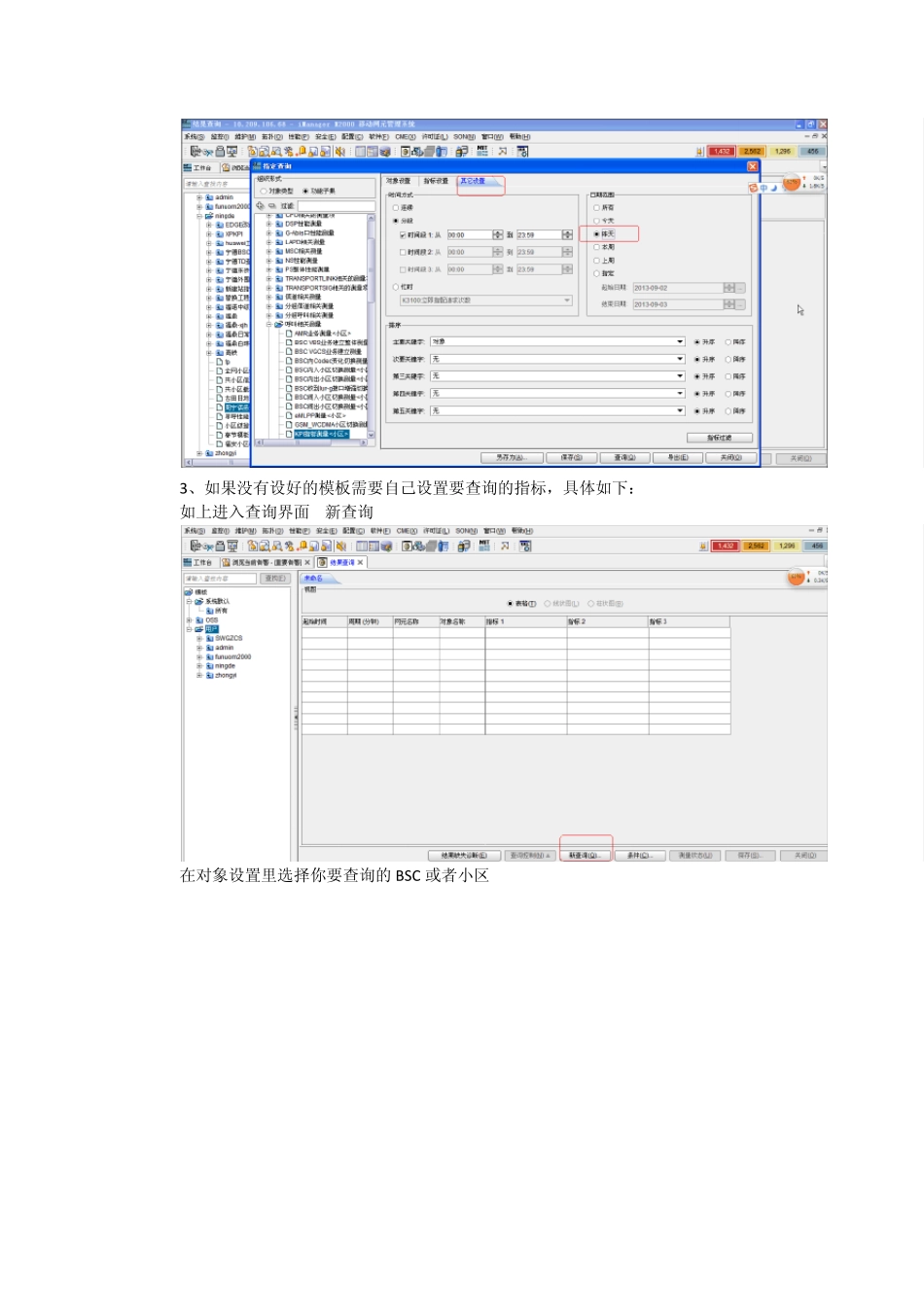Expand the OSS node in template tree

190,619
